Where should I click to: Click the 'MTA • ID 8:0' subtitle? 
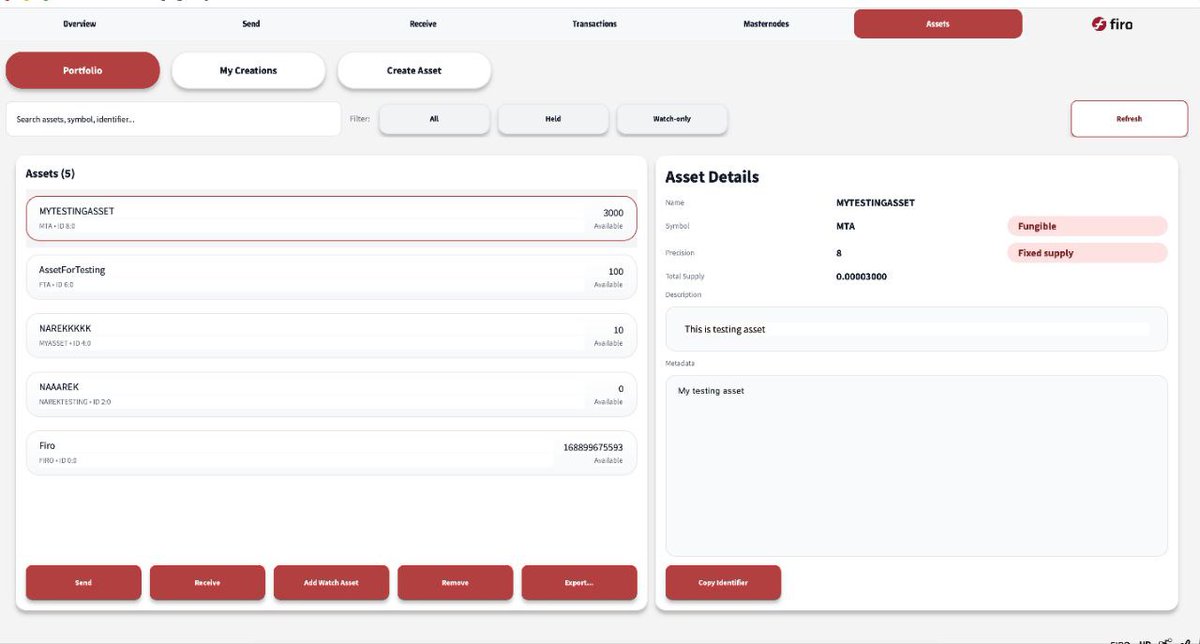pos(57,227)
